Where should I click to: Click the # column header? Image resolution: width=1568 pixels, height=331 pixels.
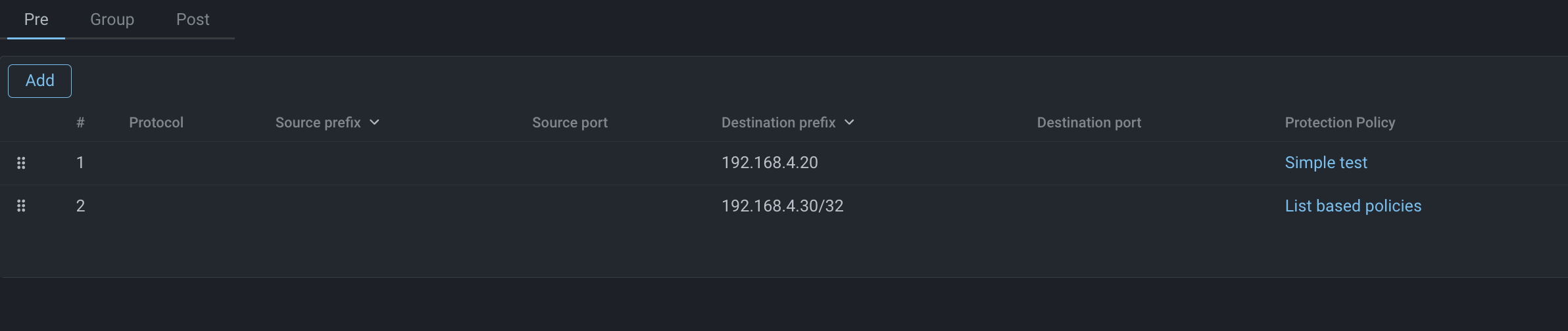coord(80,123)
